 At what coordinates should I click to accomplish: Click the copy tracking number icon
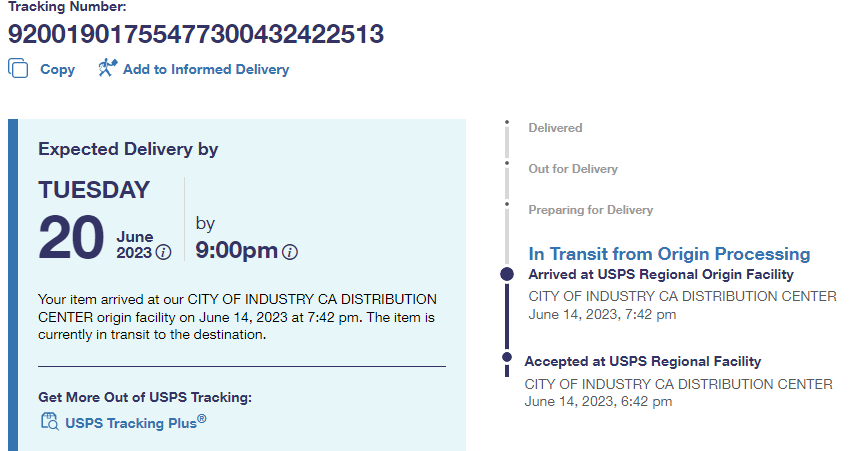(x=18, y=69)
